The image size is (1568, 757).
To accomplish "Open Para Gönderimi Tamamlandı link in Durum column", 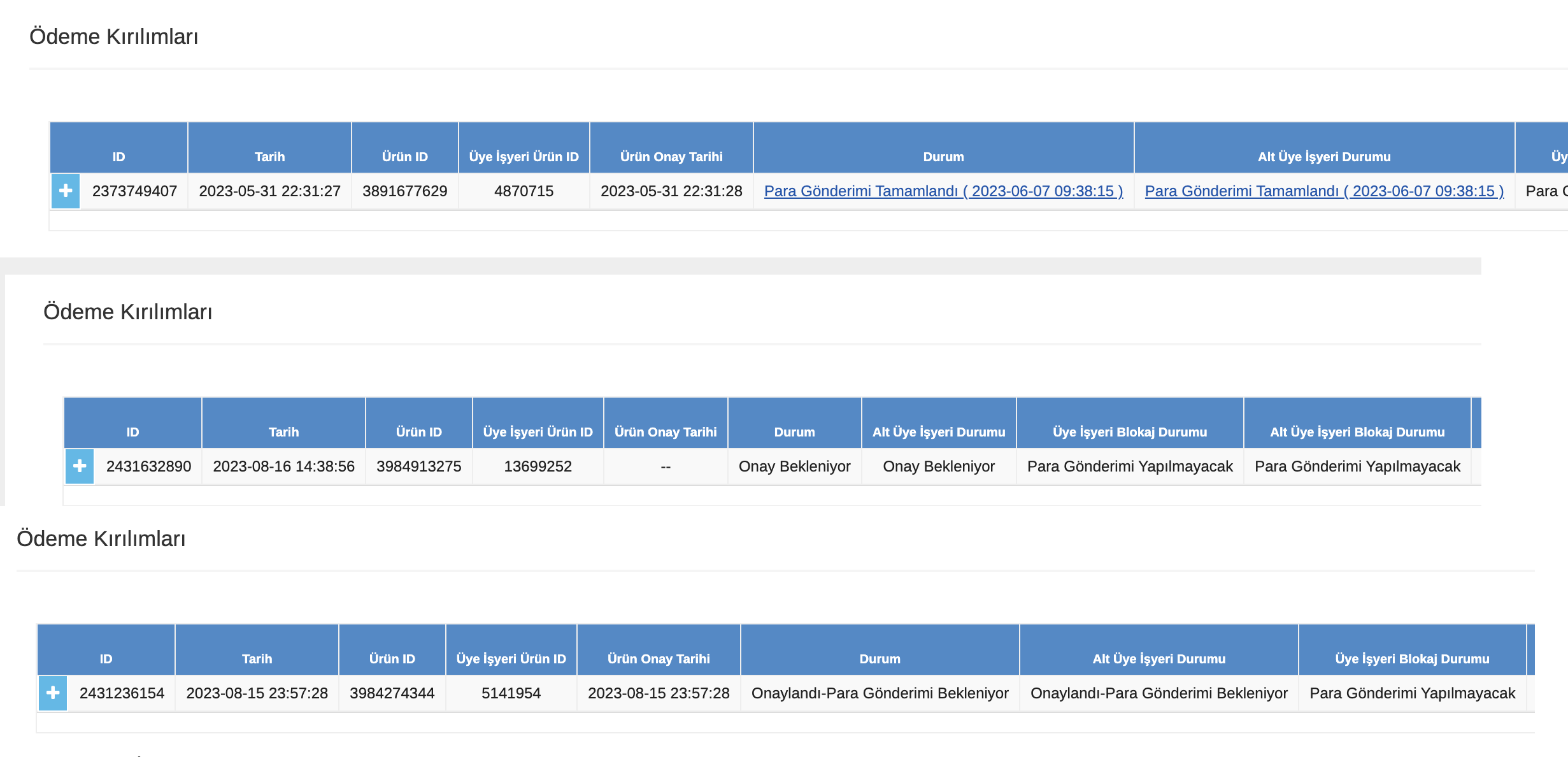I will (943, 191).
